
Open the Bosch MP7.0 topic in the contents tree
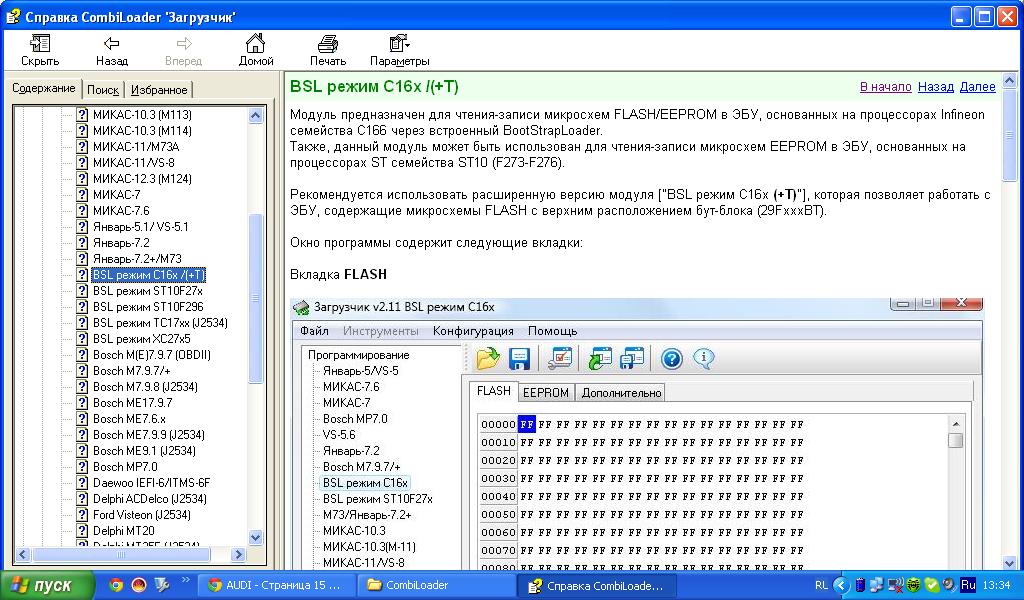pos(125,467)
